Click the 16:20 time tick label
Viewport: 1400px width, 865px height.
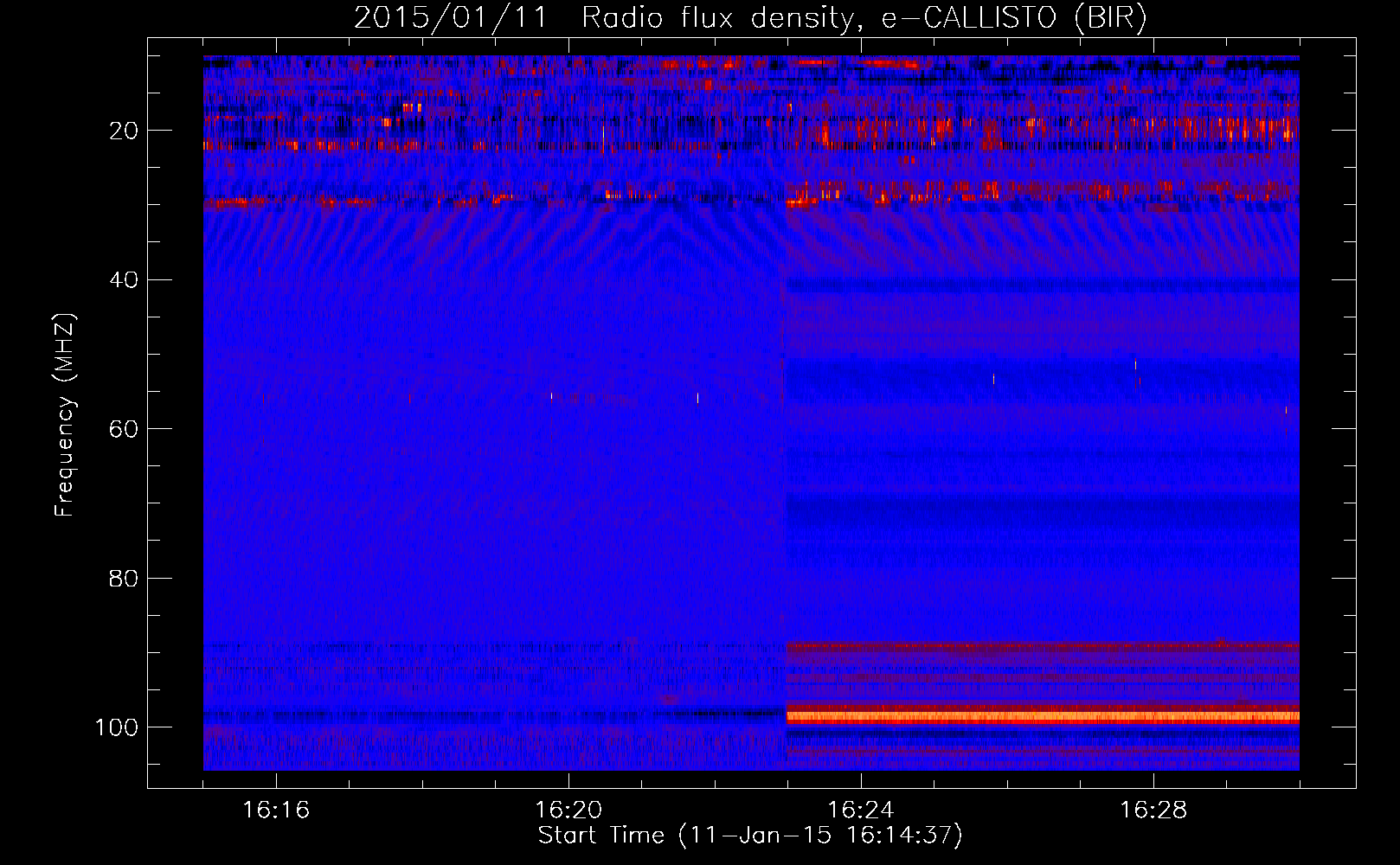pyautogui.click(x=568, y=811)
